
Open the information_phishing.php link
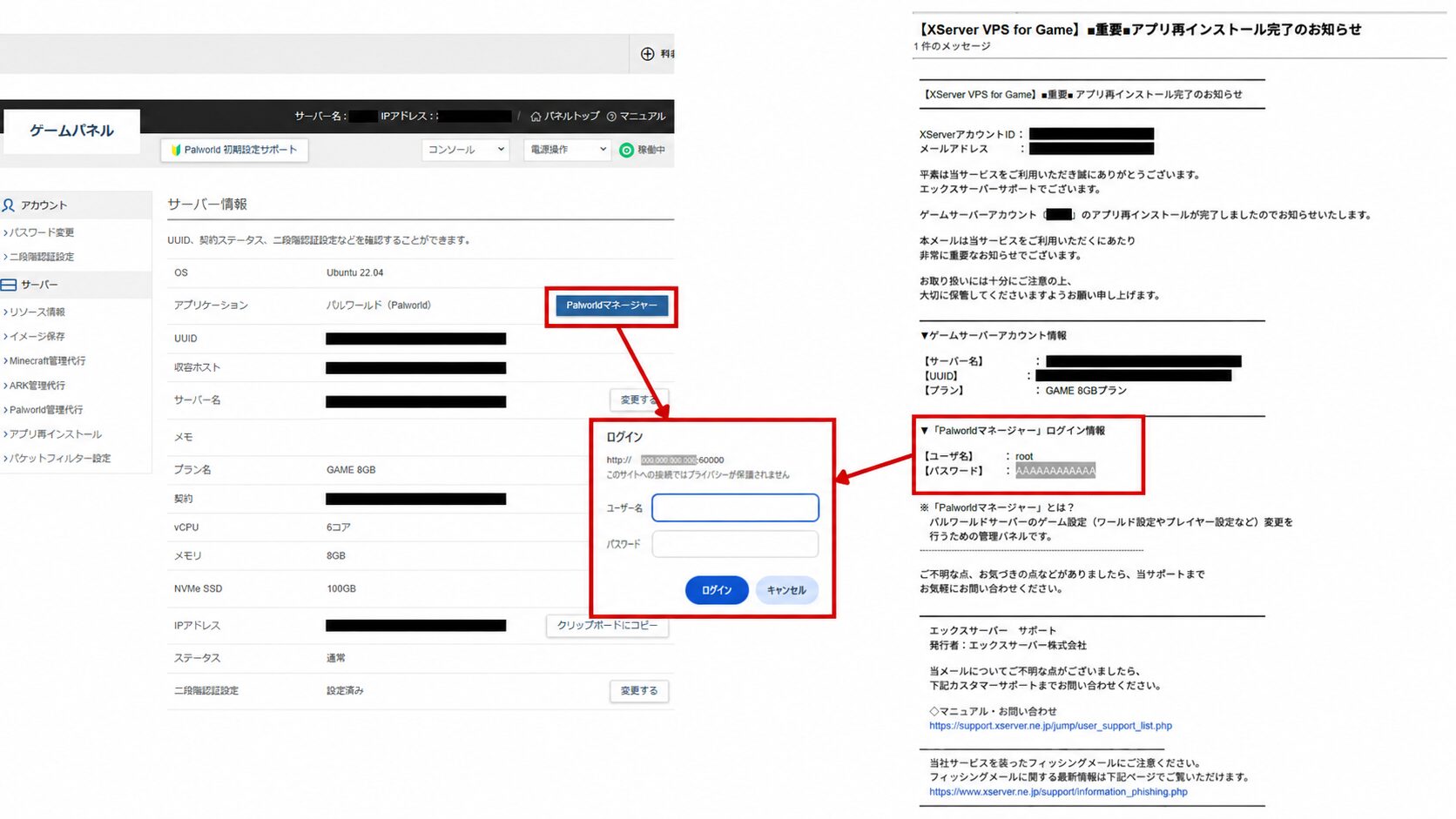1058,792
